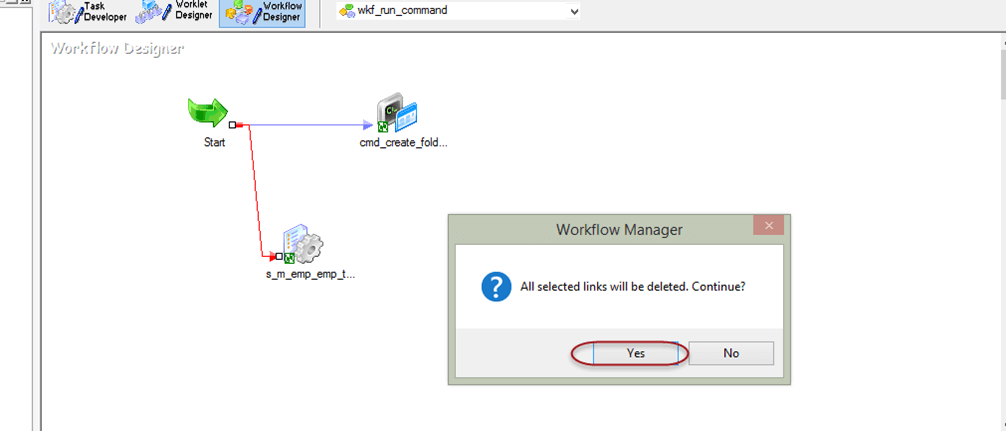Viewport: 1006px width, 431px height.
Task: Expand the wkf_run_command dropdown arrow
Action: 573,11
